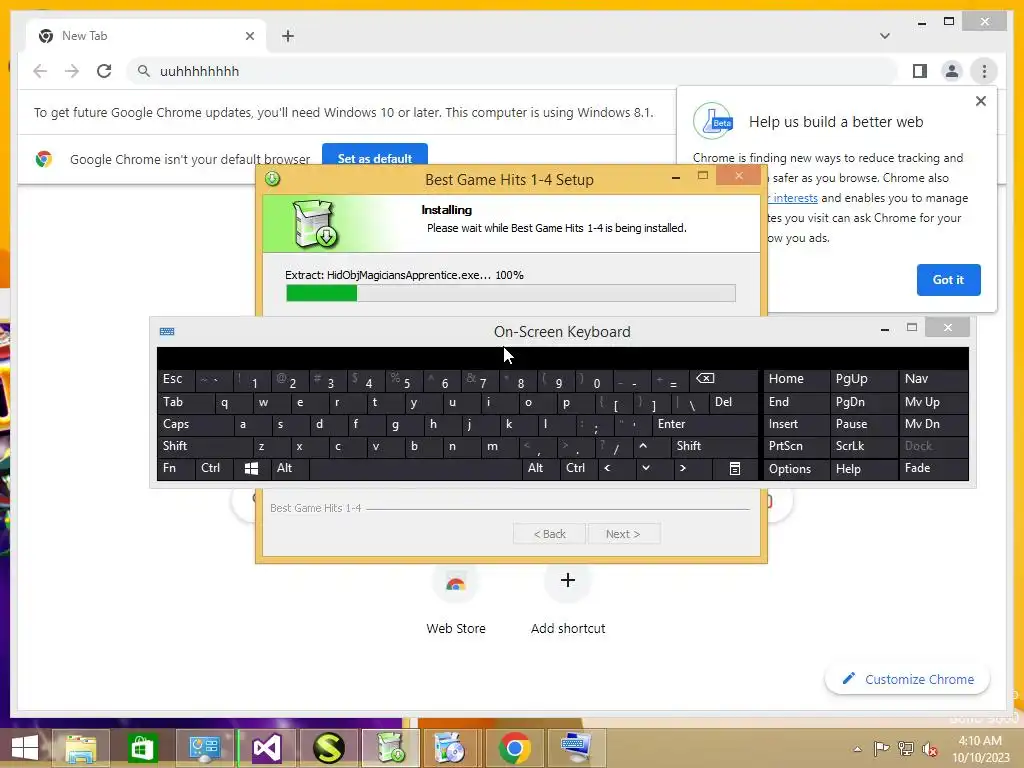Click installer Next button
This screenshot has width=1024, height=768.
[x=623, y=534]
